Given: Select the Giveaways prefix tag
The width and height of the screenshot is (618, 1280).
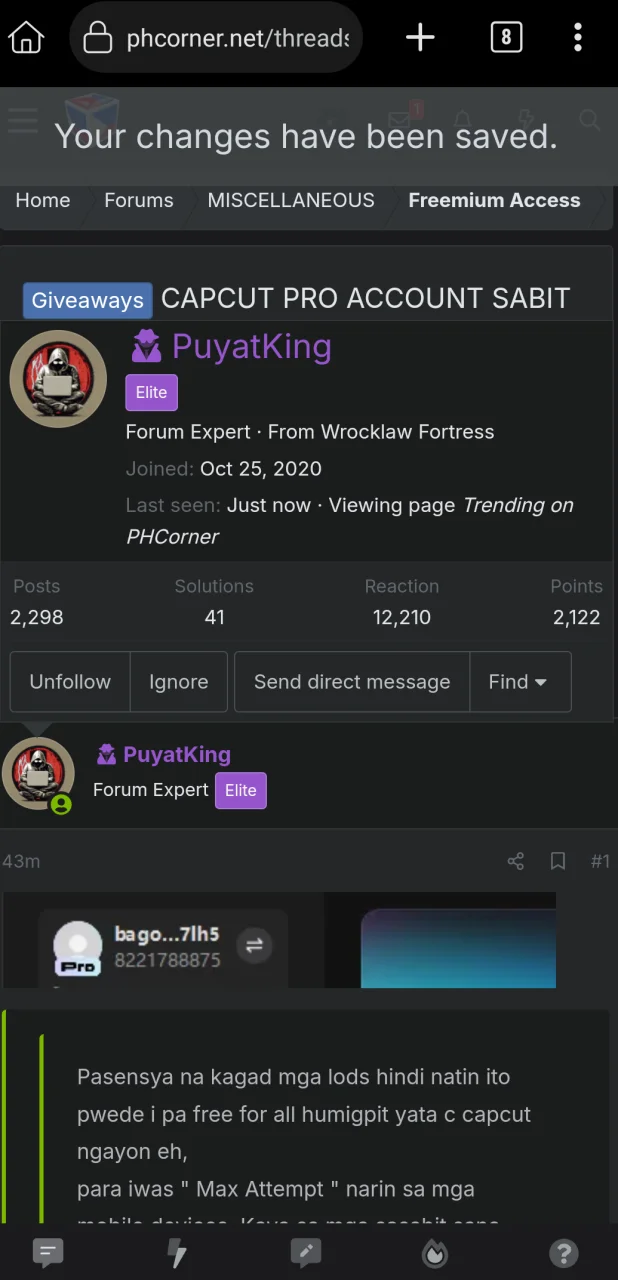Looking at the screenshot, I should click(x=87, y=300).
